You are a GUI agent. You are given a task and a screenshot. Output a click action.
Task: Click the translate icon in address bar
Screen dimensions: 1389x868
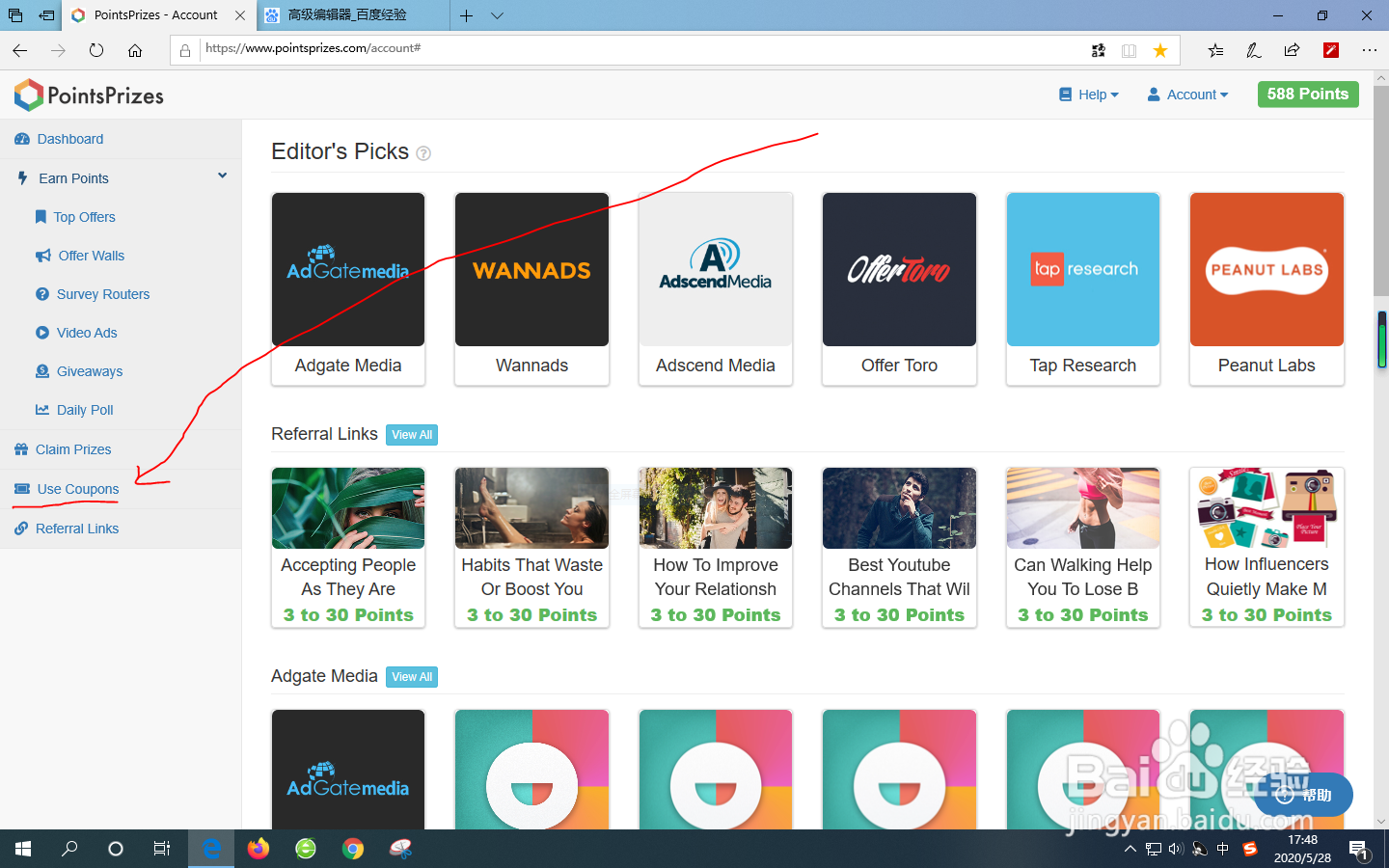click(1098, 50)
